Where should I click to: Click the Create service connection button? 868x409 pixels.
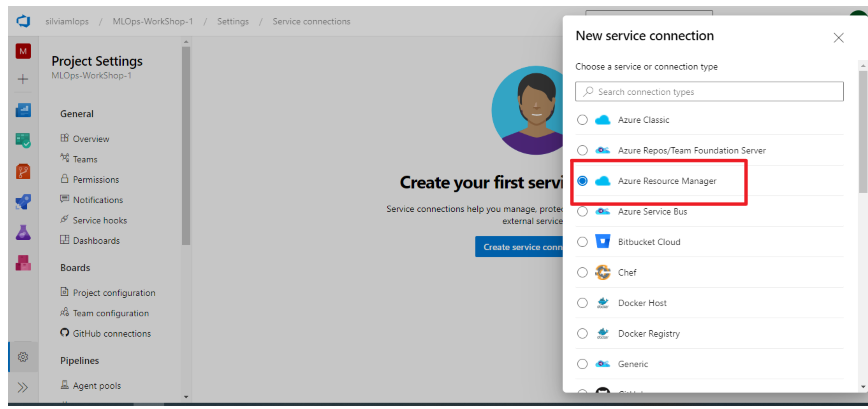pos(519,247)
